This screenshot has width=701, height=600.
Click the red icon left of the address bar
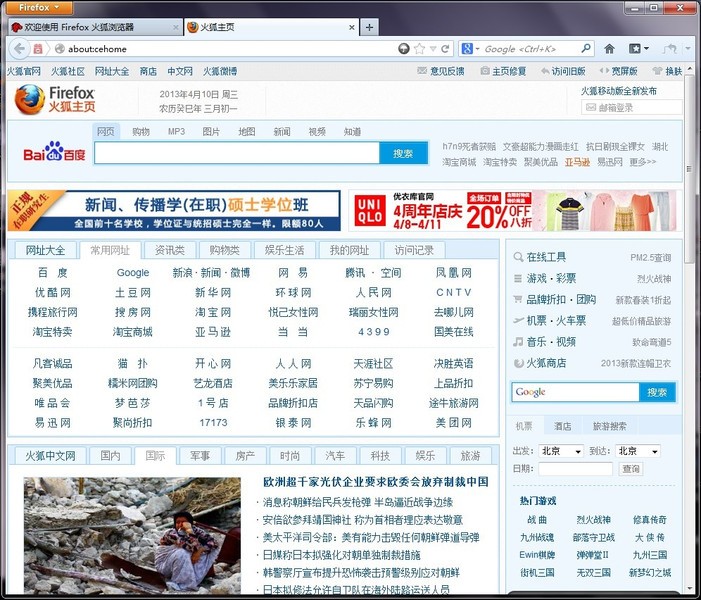click(38, 49)
